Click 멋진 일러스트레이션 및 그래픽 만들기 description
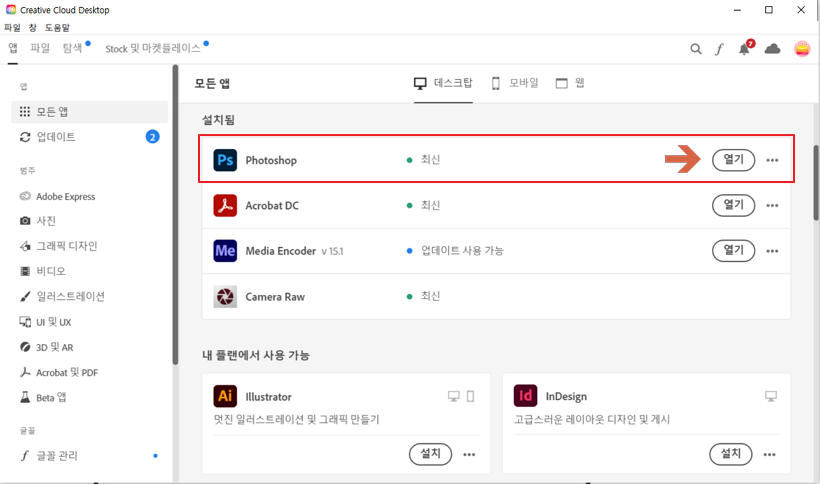The width and height of the screenshot is (820, 484). (297, 419)
